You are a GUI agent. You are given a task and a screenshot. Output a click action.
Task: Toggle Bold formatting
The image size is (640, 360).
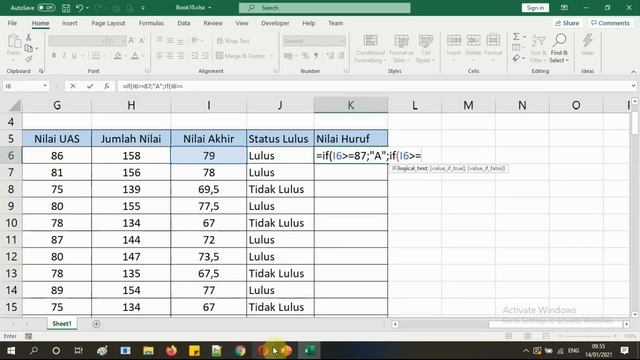[54, 56]
